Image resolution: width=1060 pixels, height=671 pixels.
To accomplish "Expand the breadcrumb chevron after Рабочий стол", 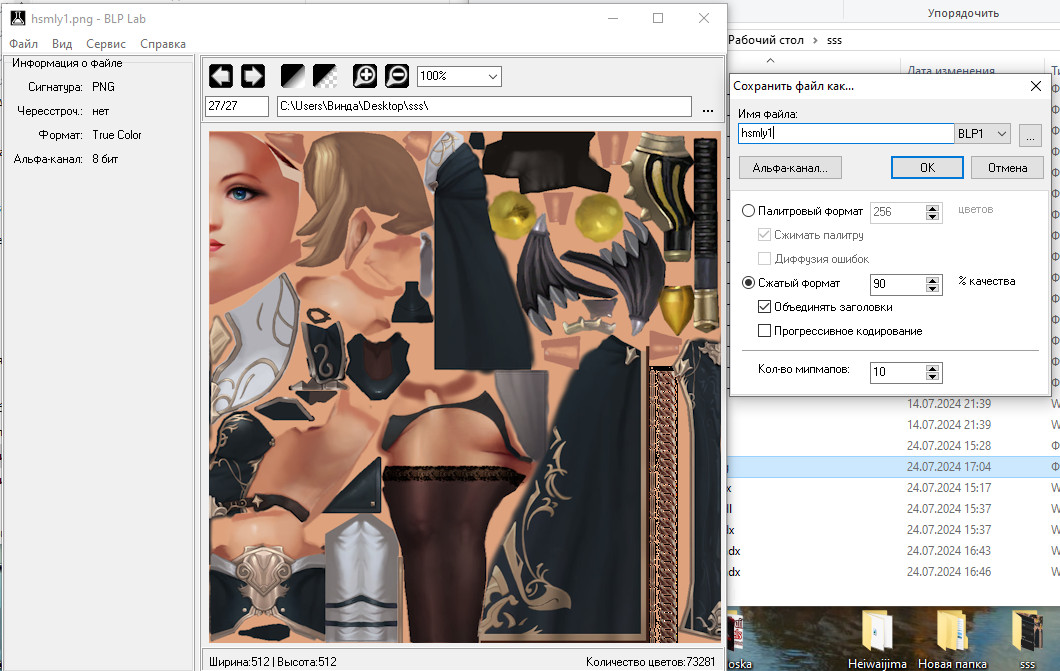I will [x=815, y=41].
